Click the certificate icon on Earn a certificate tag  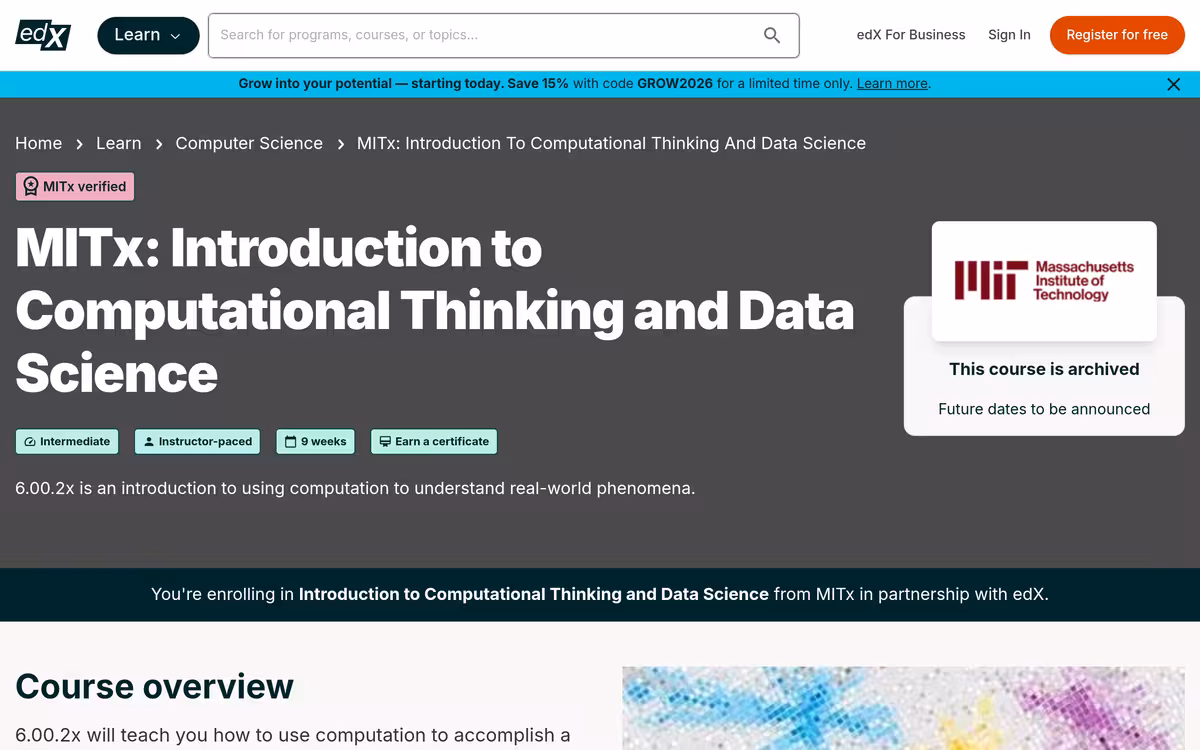pyautogui.click(x=385, y=442)
